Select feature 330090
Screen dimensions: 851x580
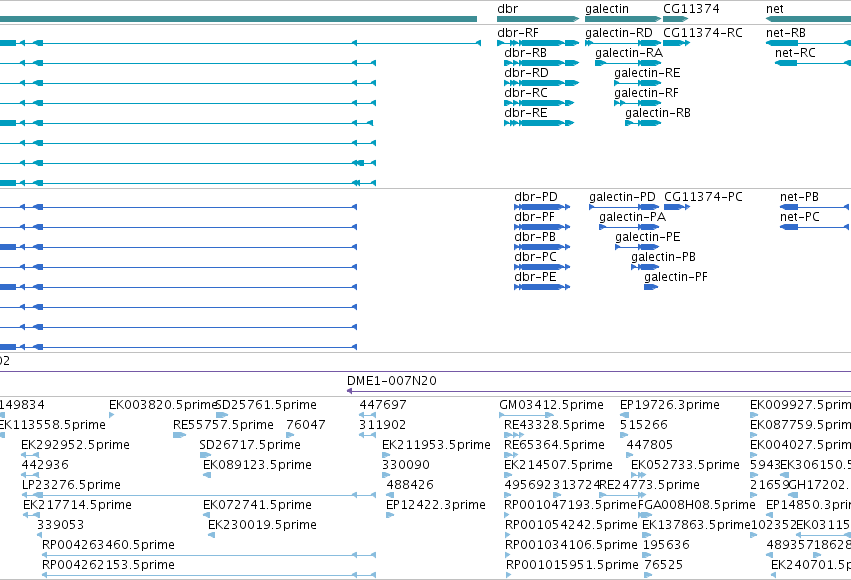pyautogui.click(x=406, y=465)
